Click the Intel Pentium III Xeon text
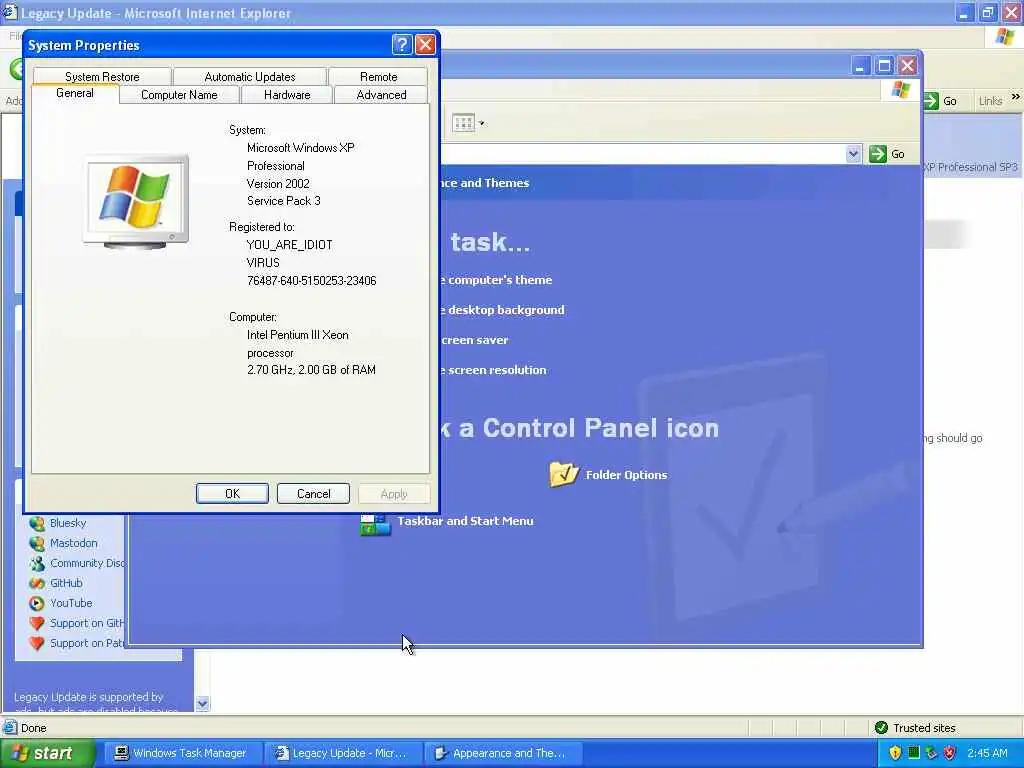The height and width of the screenshot is (768, 1024). tap(298, 335)
